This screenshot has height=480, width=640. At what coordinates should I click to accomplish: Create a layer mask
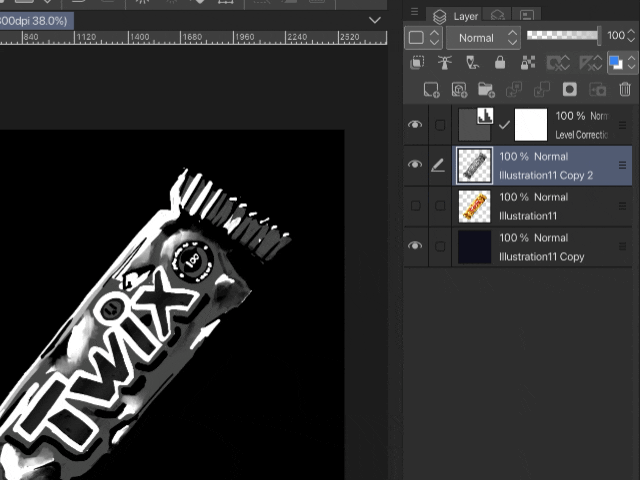coord(569,89)
